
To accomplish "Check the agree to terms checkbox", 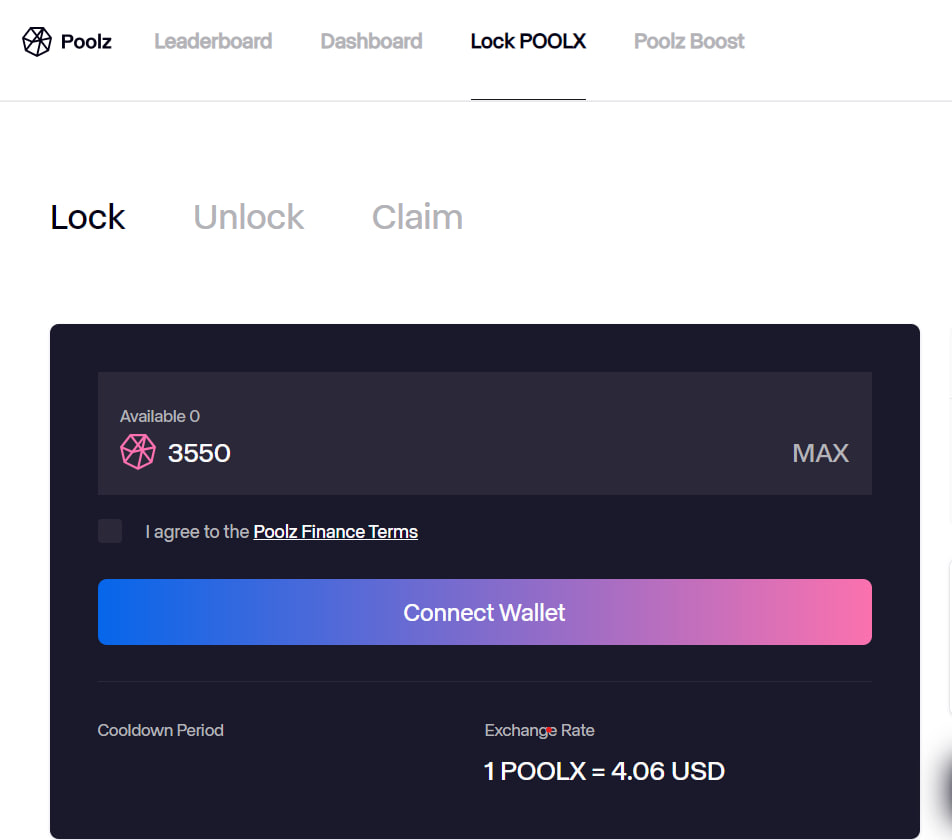I will [x=110, y=531].
